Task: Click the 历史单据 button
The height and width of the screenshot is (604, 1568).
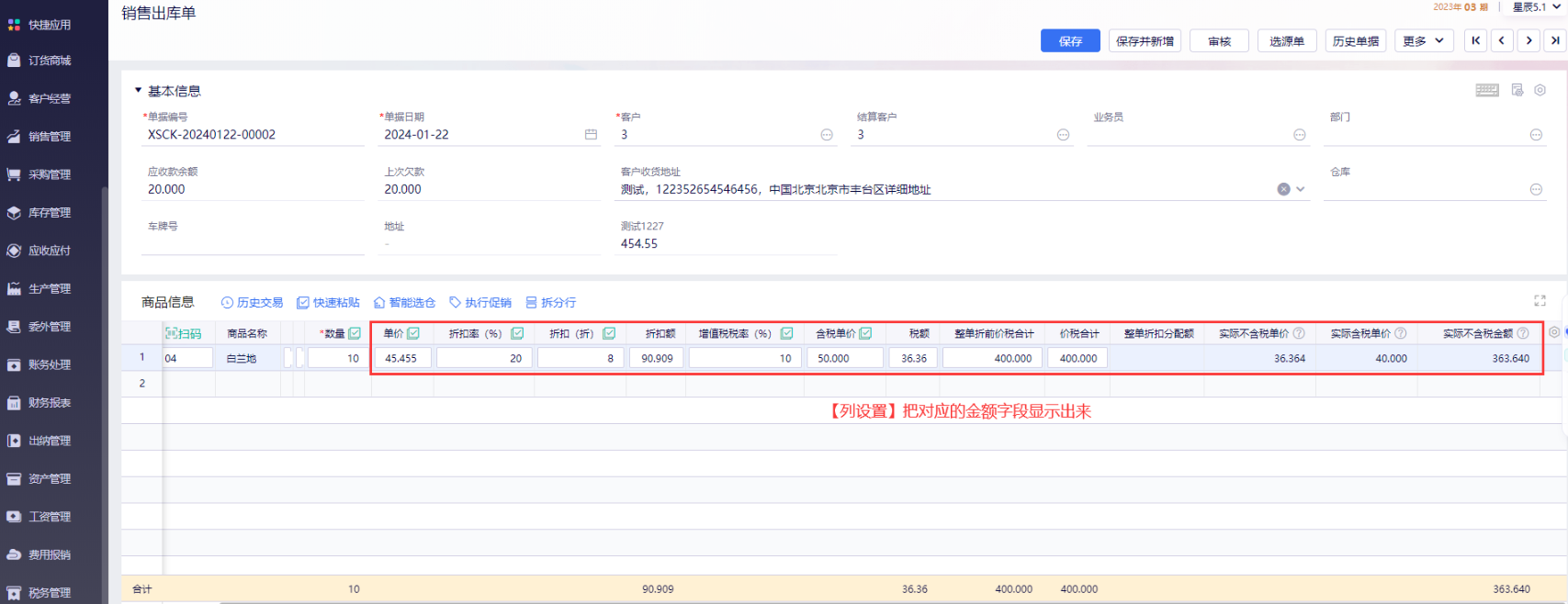Action: click(1356, 40)
